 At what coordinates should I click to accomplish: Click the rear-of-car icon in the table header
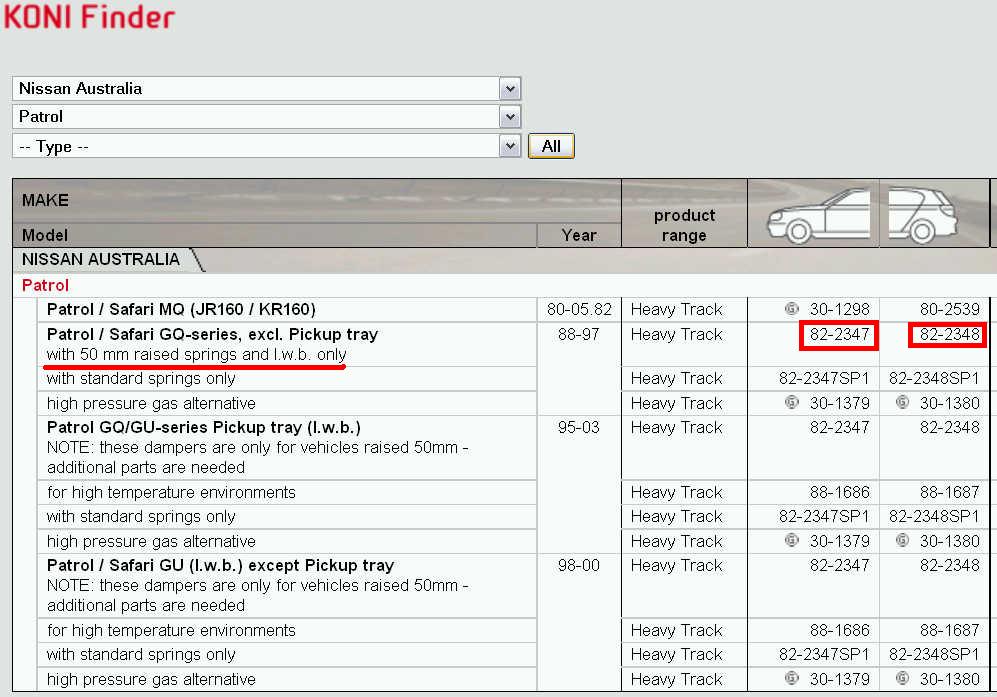pyautogui.click(x=923, y=215)
